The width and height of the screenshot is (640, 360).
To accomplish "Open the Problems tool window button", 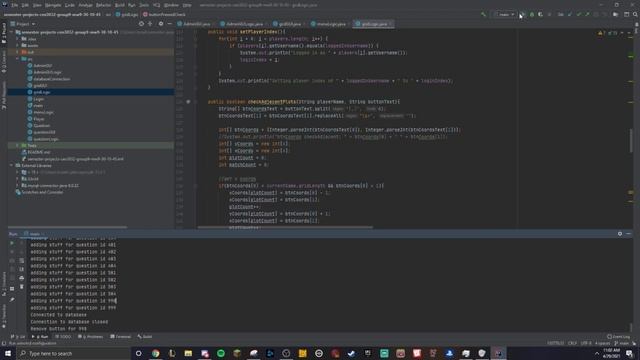I will [91, 336].
